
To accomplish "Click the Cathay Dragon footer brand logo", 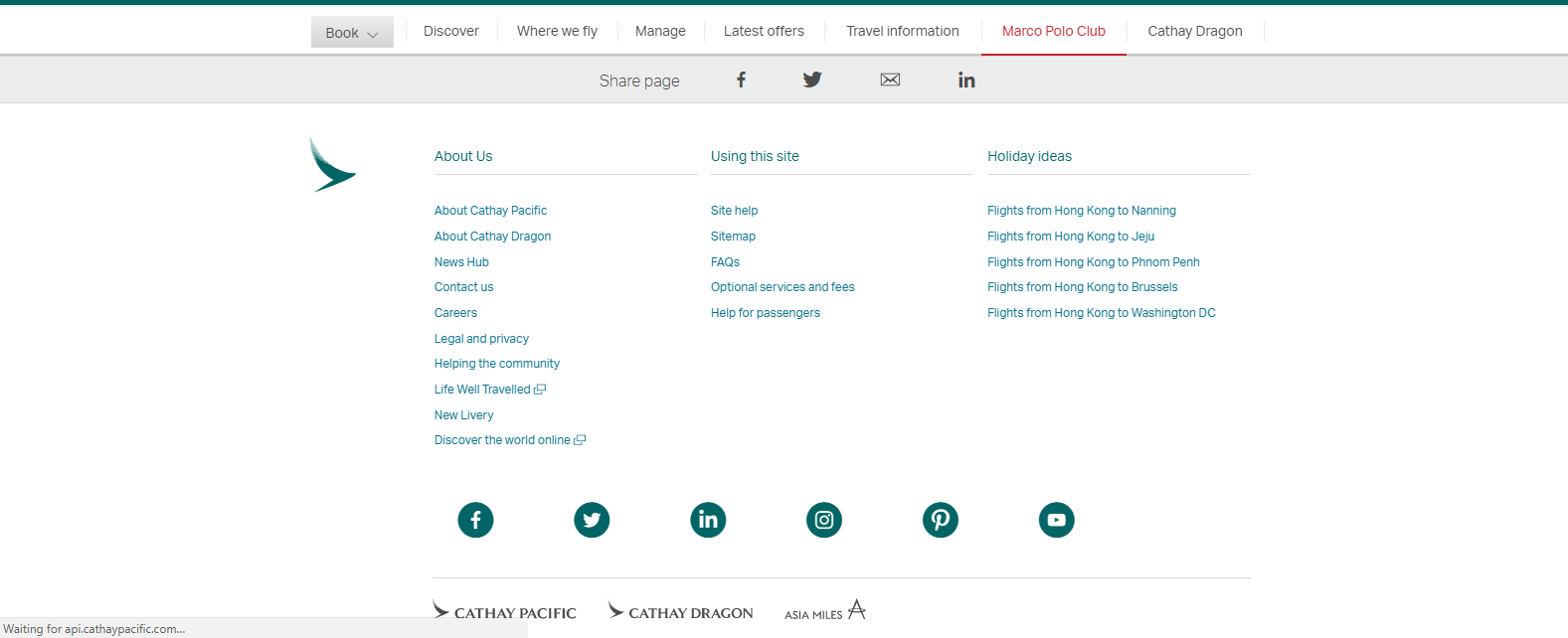I will (x=681, y=610).
